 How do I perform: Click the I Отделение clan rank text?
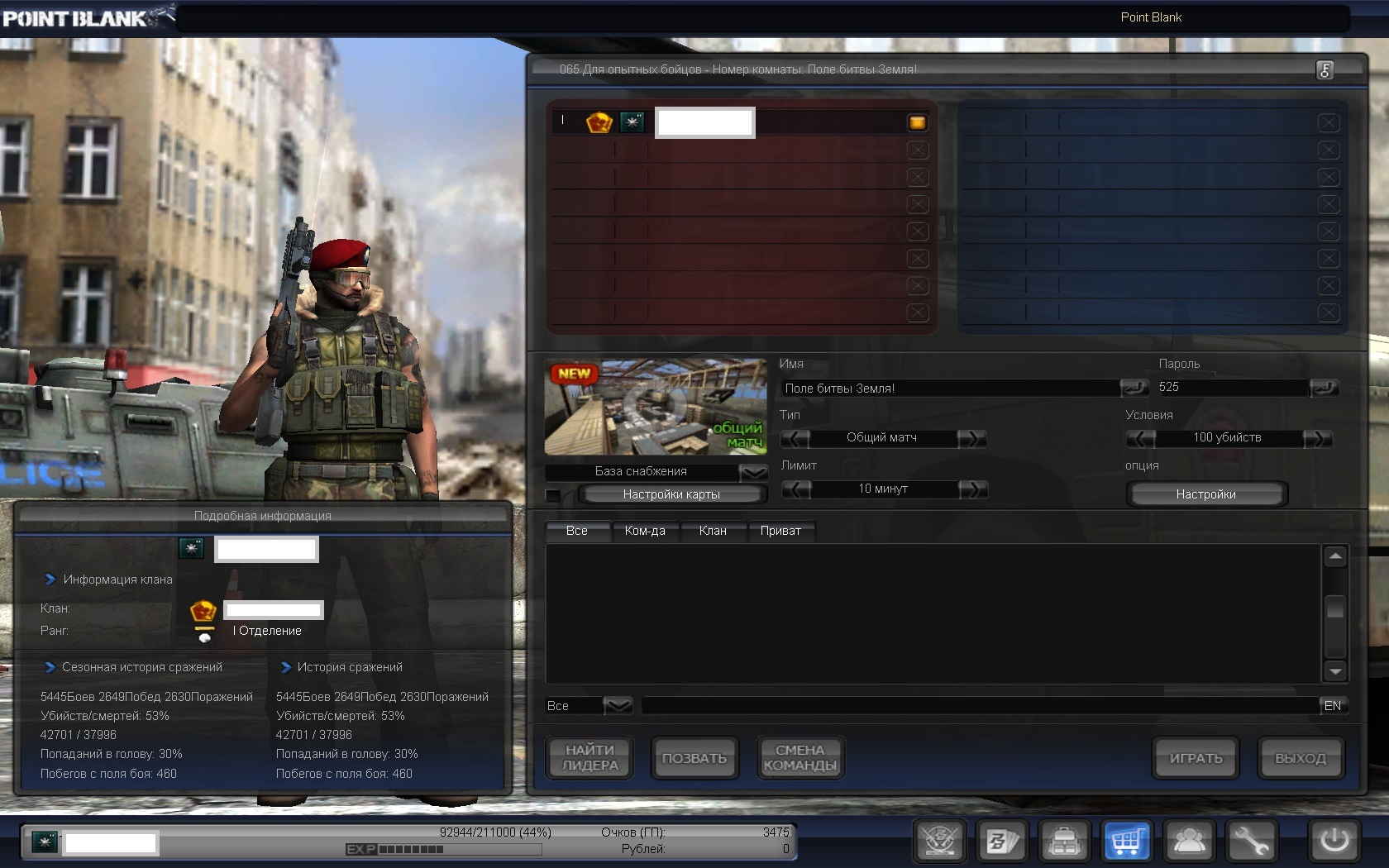(x=267, y=631)
